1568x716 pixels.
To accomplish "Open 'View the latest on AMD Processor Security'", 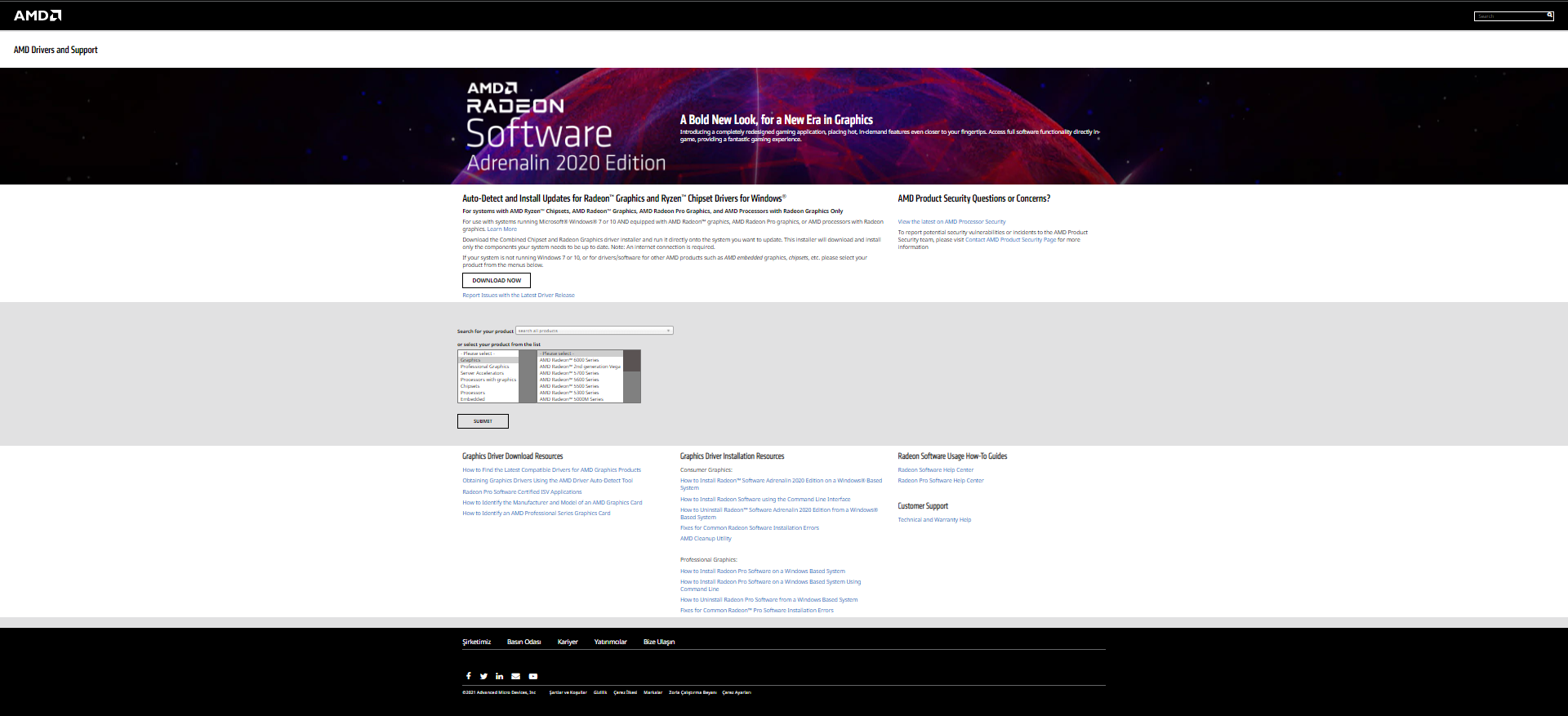I will (952, 222).
